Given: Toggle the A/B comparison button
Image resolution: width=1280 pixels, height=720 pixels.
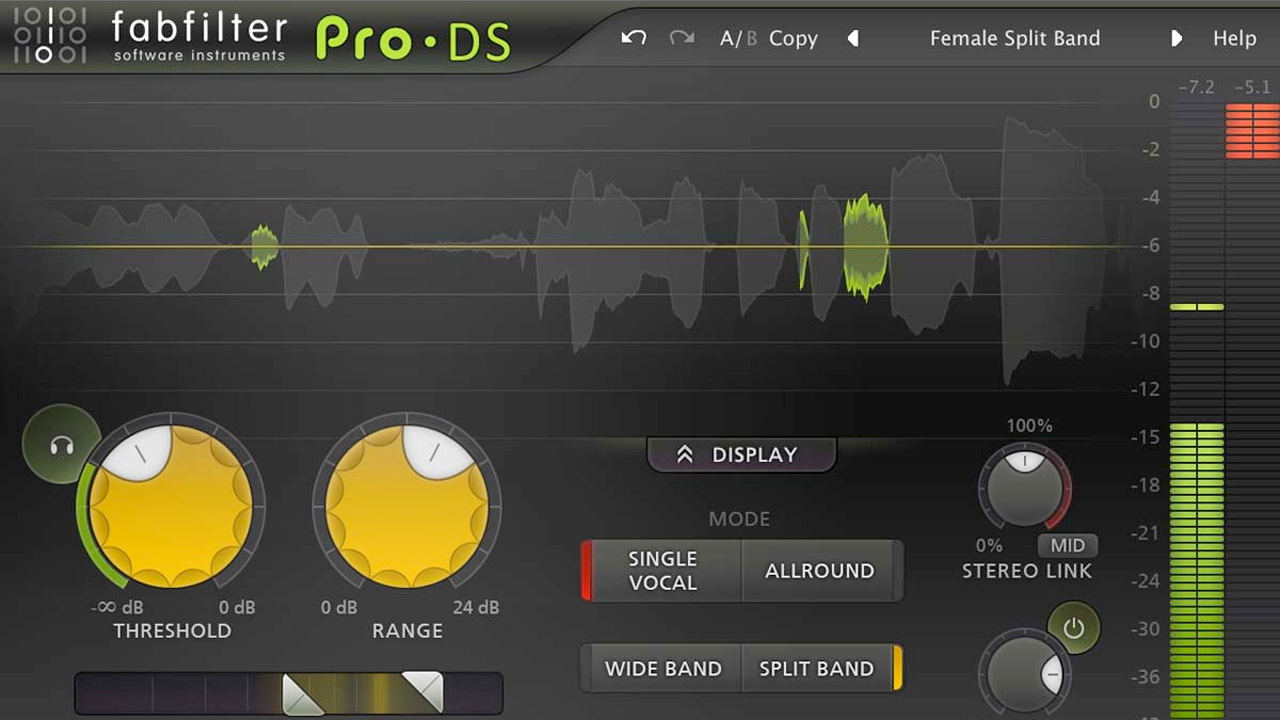Looking at the screenshot, I should coord(738,38).
